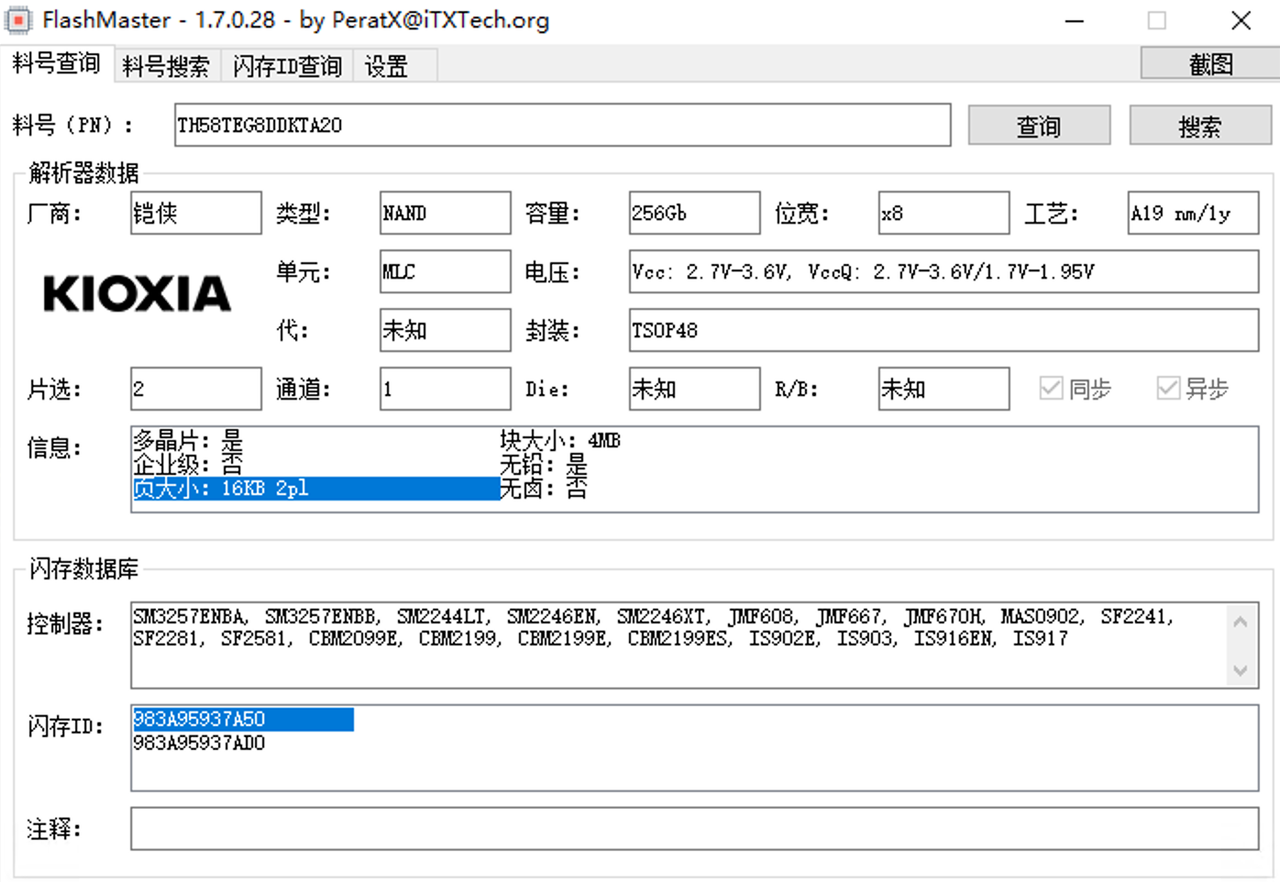
Task: Click the 搜索 search button
Action: [1200, 126]
